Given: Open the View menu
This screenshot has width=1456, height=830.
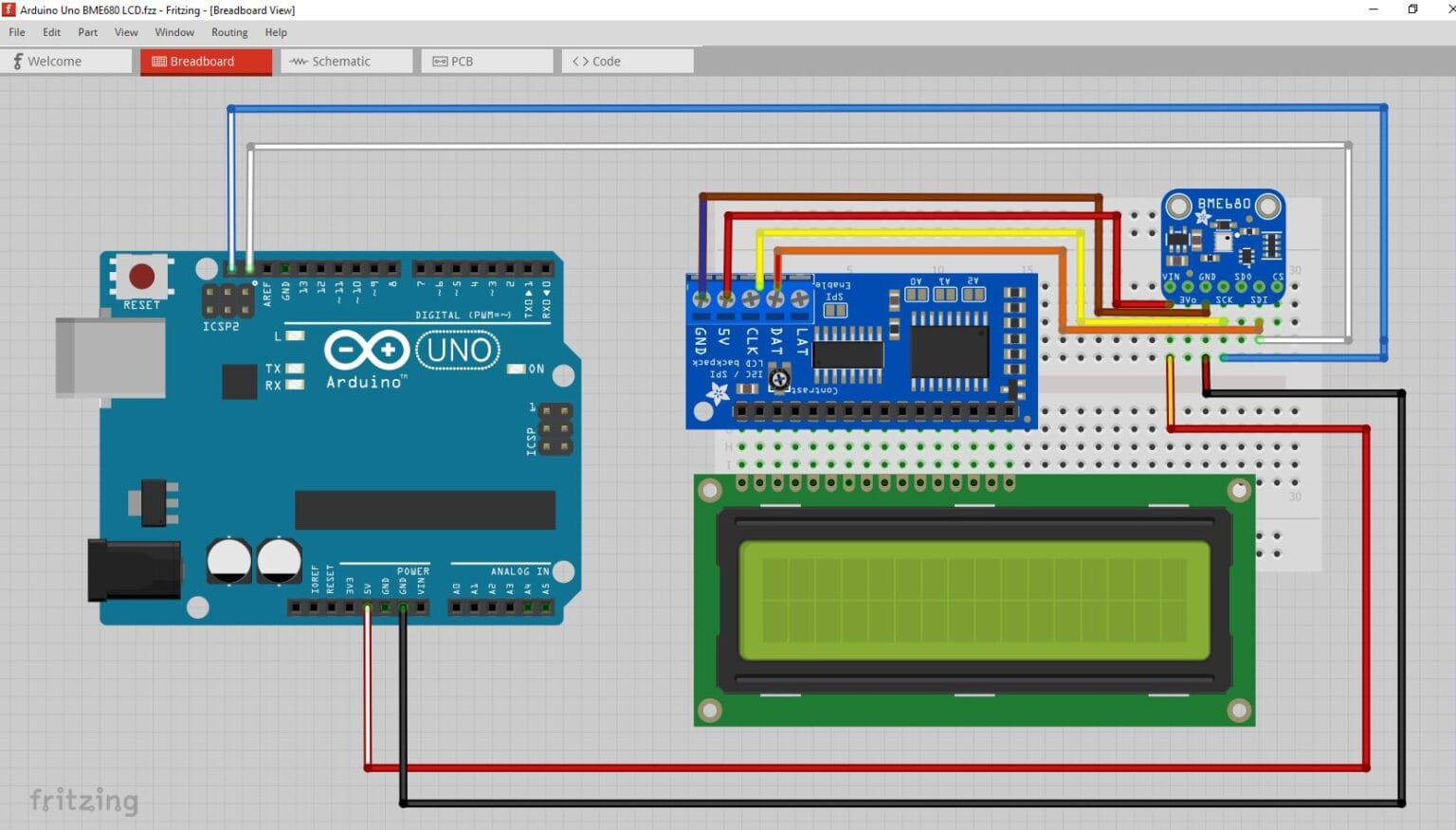Looking at the screenshot, I should 126,32.
